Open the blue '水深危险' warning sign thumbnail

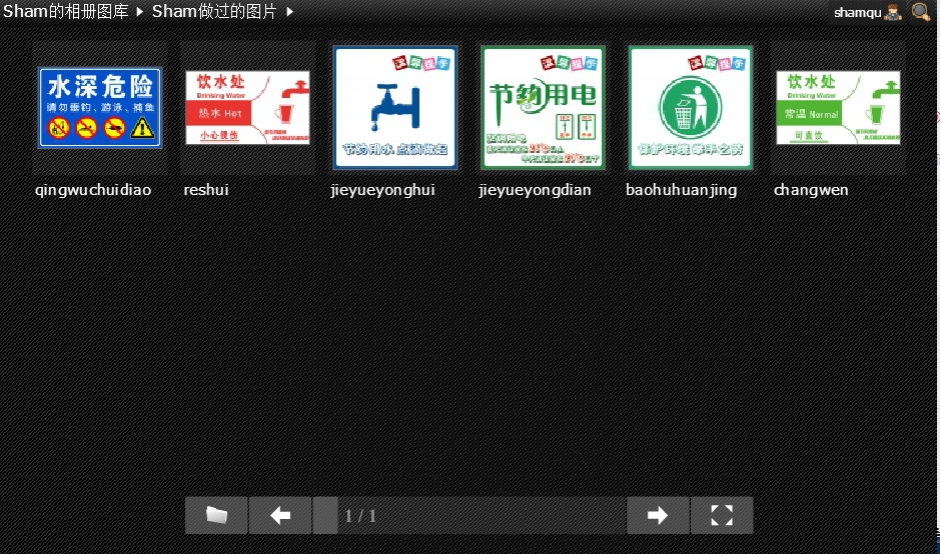[100, 108]
